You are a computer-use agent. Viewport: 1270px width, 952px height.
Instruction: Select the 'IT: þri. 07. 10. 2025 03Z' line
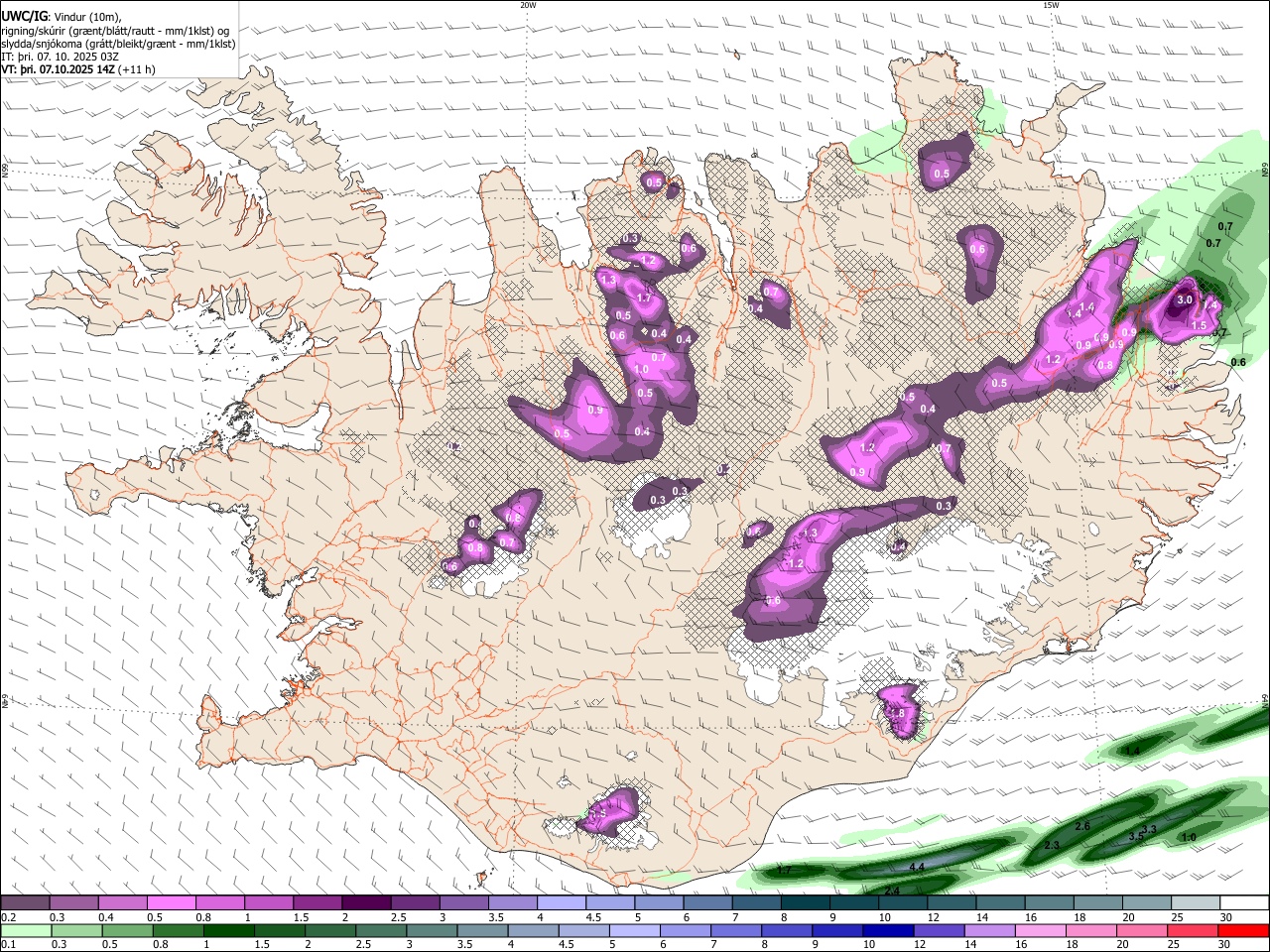[x=61, y=57]
